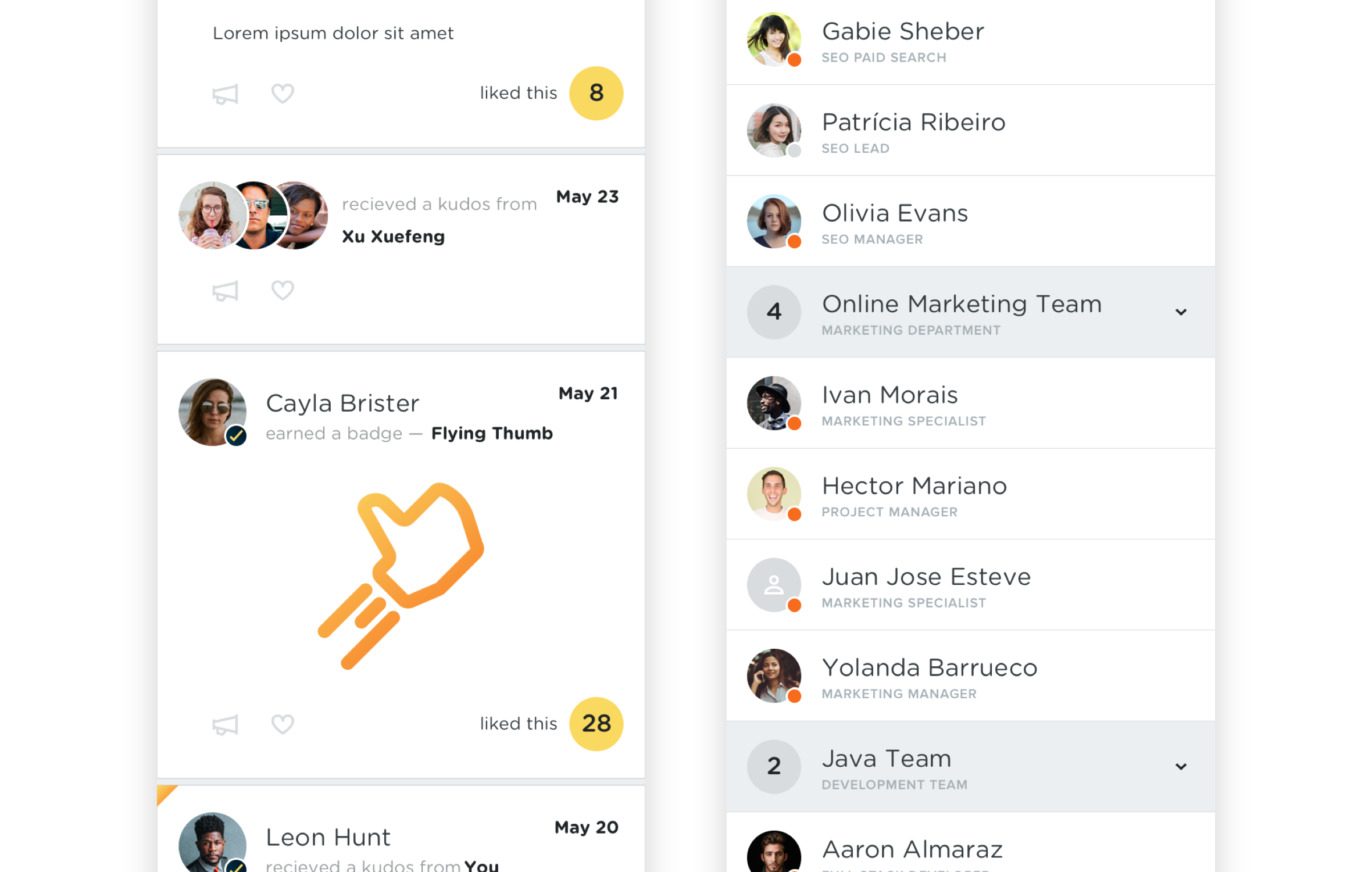Collapse the Online Marketing Team chevron

pos(1181,312)
